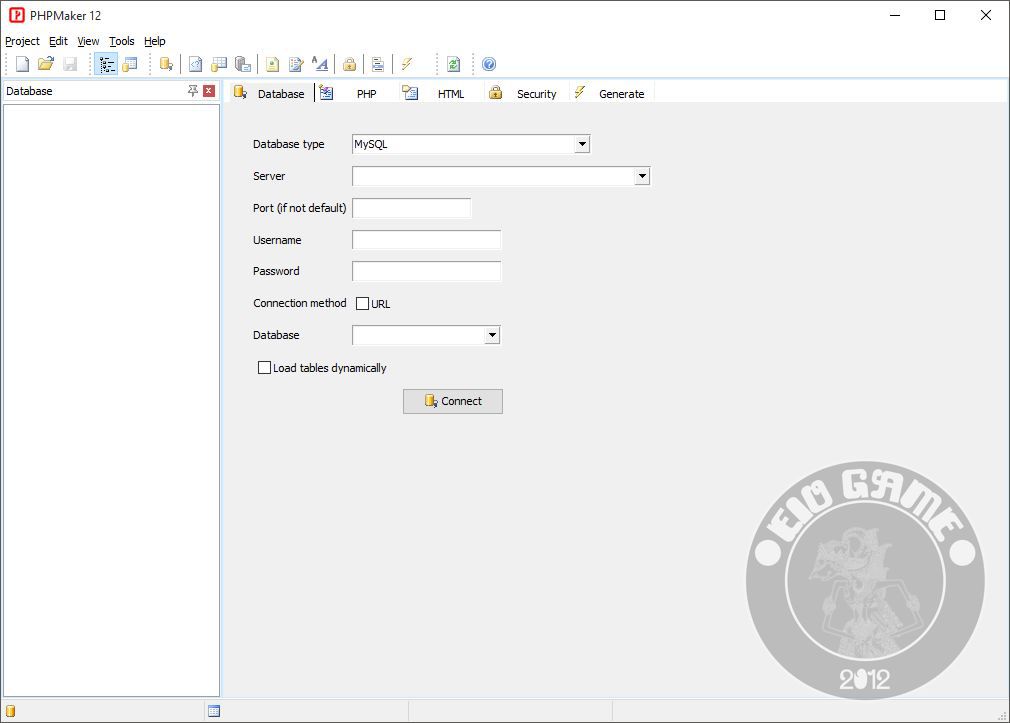Enable the URL connection method checkbox

pyautogui.click(x=363, y=304)
